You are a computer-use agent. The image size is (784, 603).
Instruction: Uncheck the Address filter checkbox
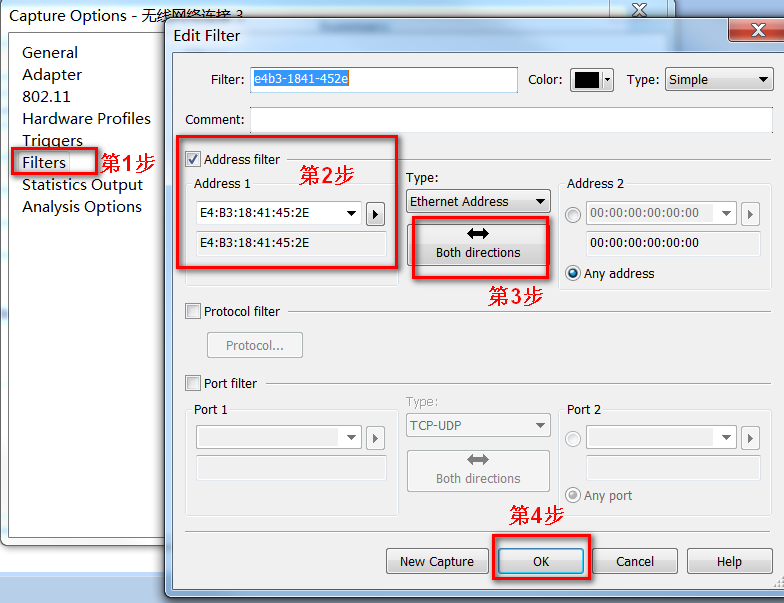click(193, 159)
